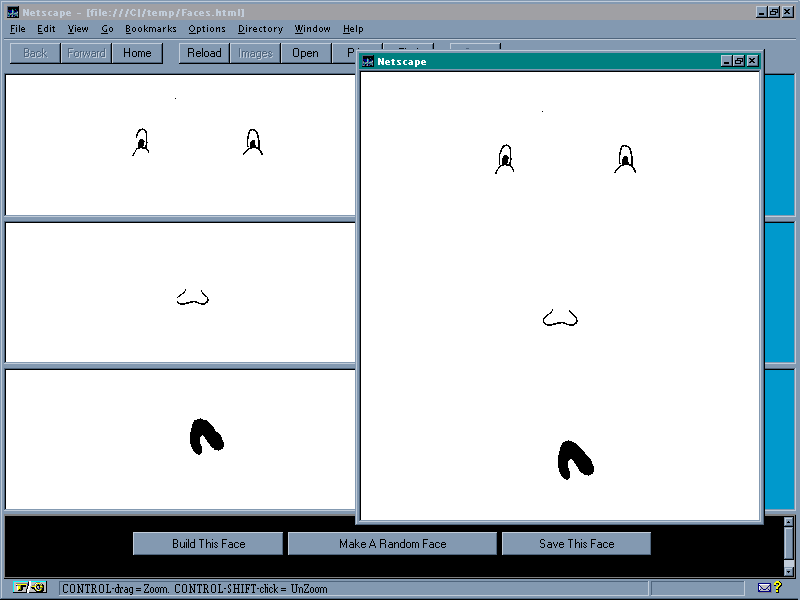Restore the main Netscape window size

point(774,12)
